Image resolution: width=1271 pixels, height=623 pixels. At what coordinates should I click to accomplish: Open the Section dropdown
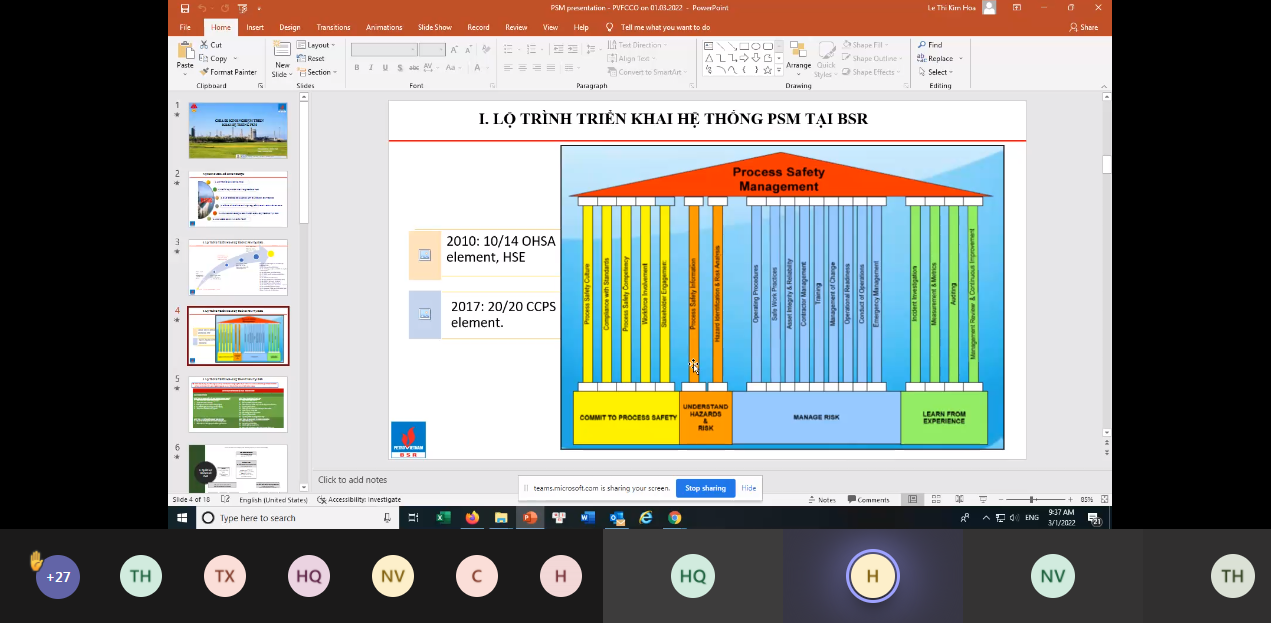pyautogui.click(x=315, y=72)
